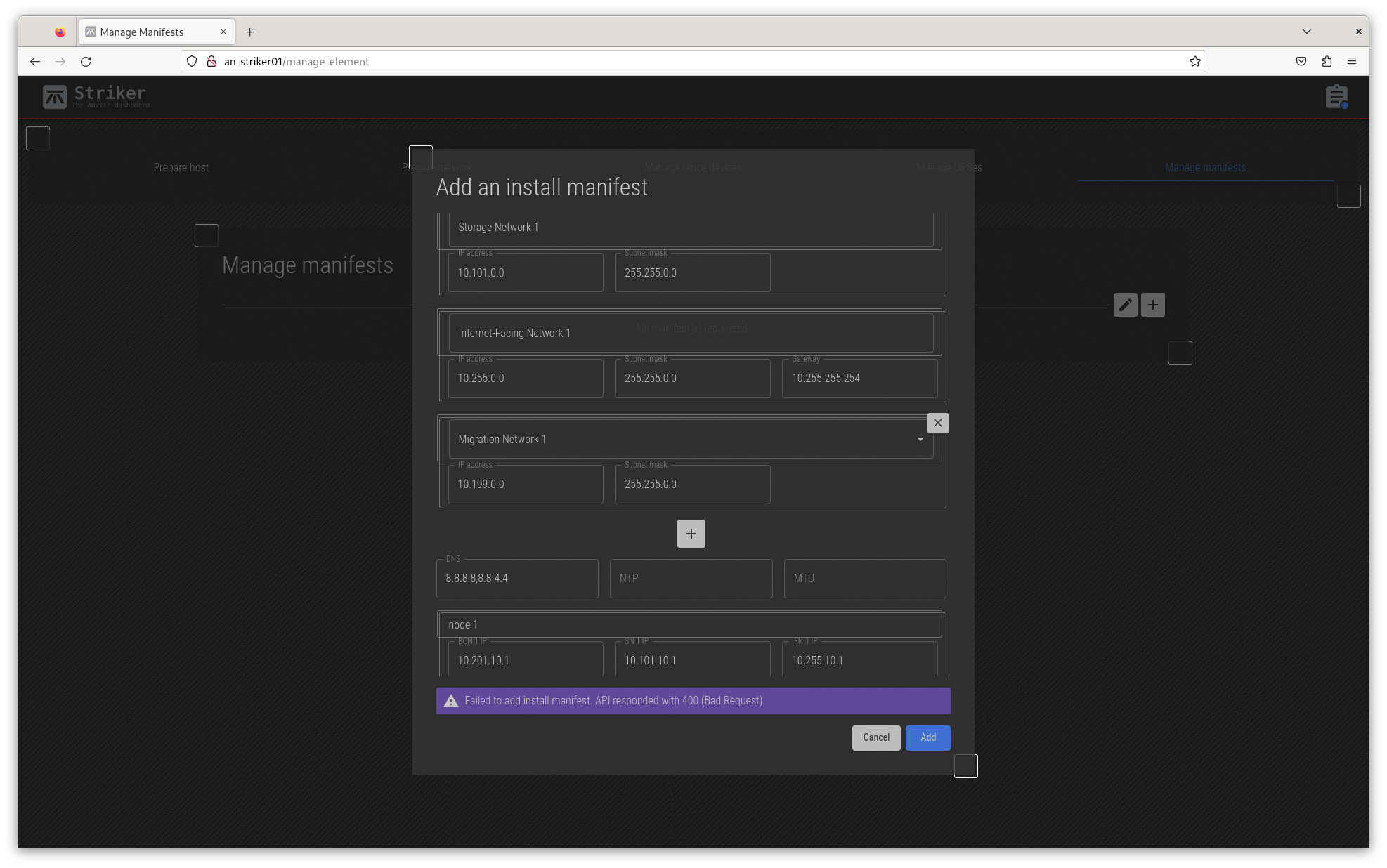Edit Gateway field 10.255.255.254
This screenshot has width=1387, height=868.
[859, 379]
